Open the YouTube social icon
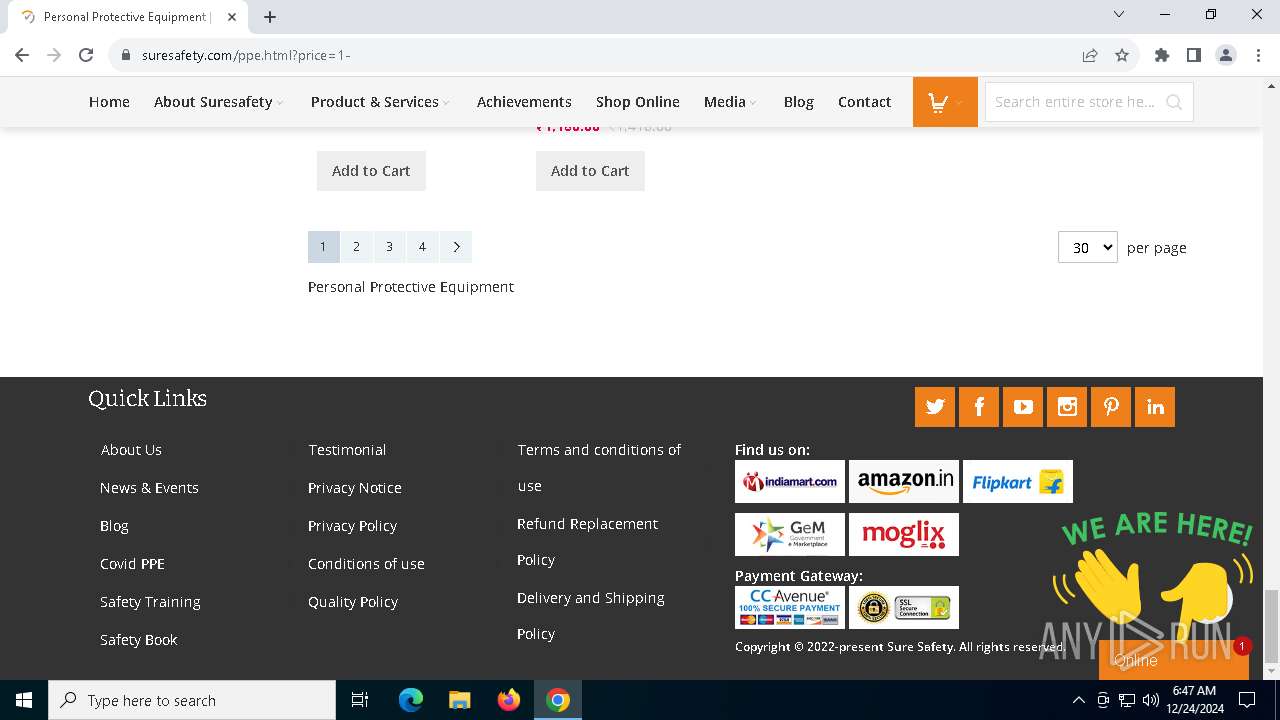The height and width of the screenshot is (720, 1280). pos(1023,407)
